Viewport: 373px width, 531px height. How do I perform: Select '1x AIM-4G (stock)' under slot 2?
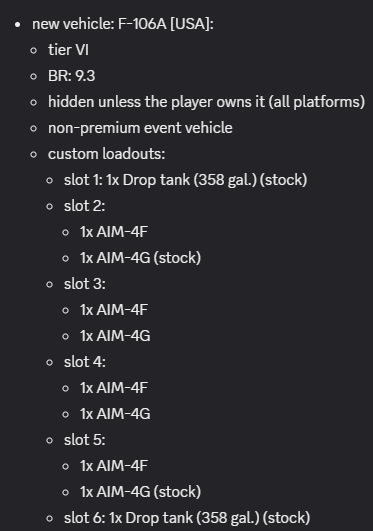click(x=140, y=258)
